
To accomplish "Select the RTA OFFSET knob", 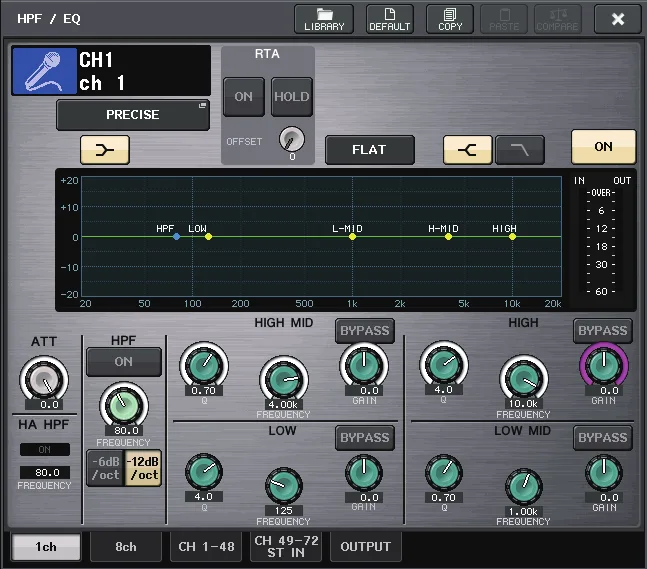I will (292, 139).
